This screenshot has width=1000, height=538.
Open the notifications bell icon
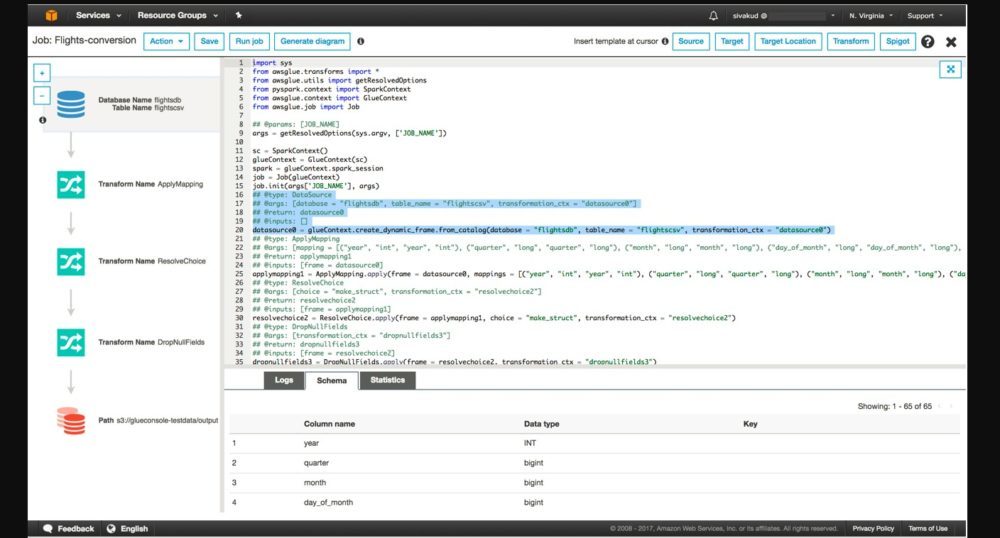713,16
